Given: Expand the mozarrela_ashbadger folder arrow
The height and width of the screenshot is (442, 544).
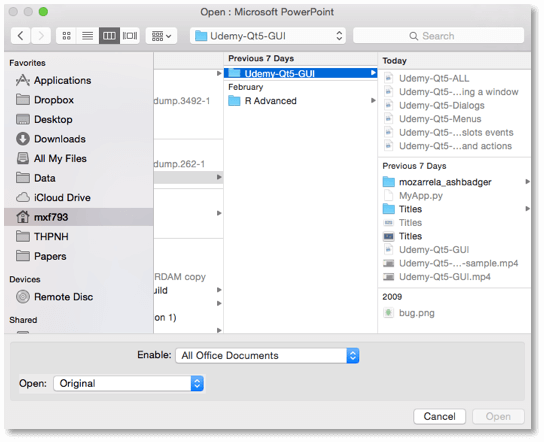Looking at the screenshot, I should point(527,181).
